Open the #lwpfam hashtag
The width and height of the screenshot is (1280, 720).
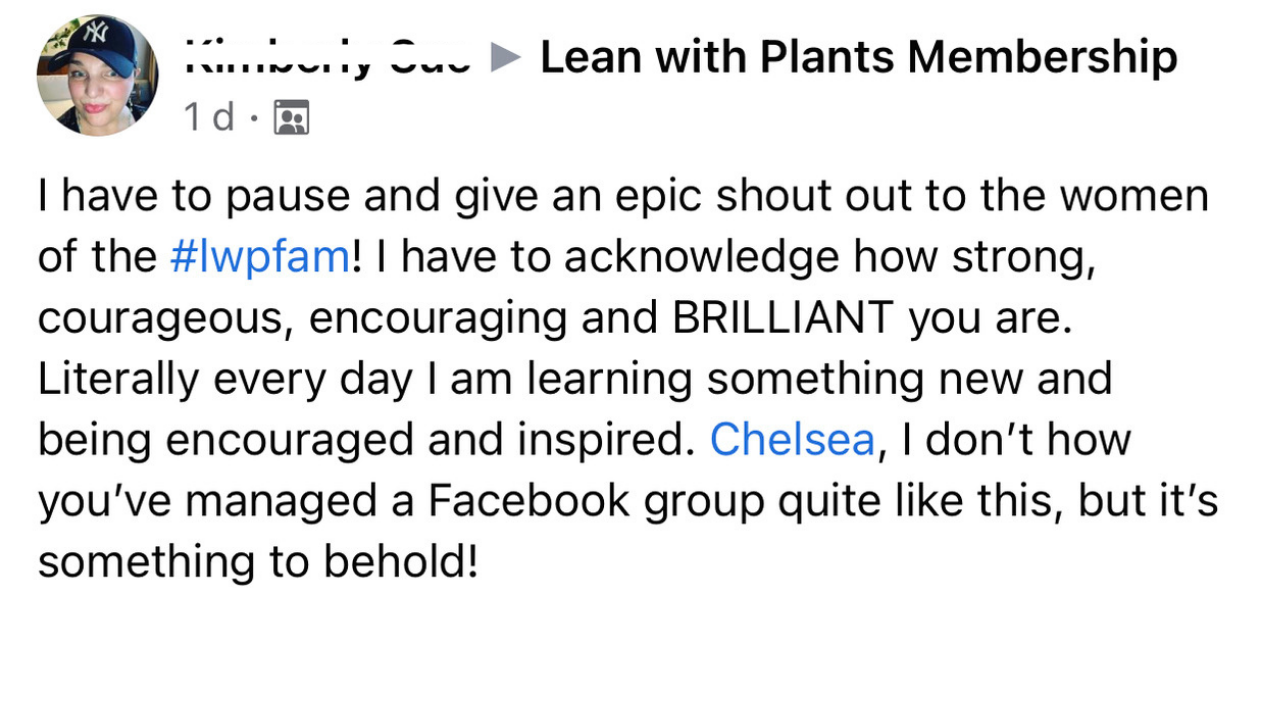pos(260,258)
